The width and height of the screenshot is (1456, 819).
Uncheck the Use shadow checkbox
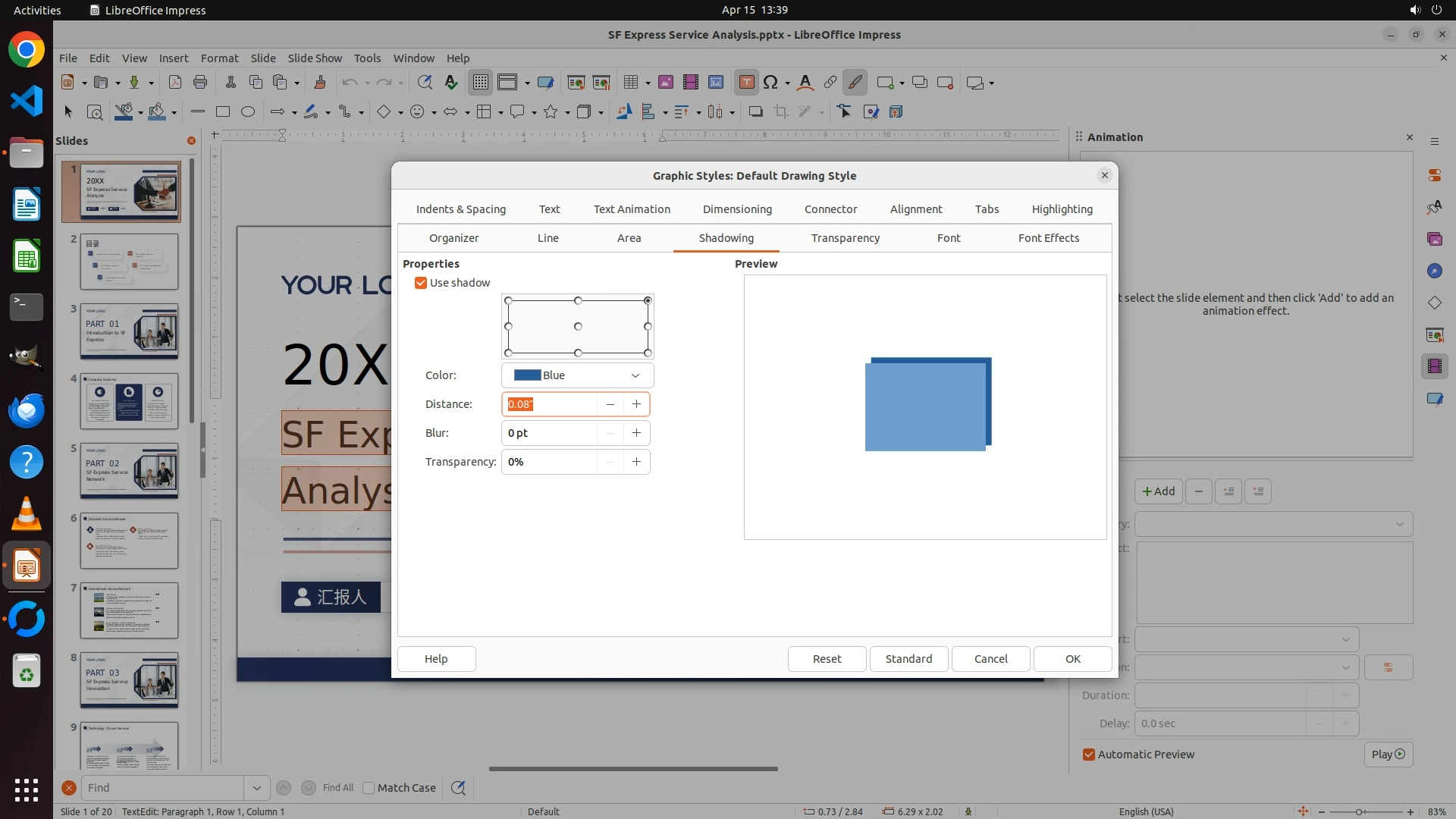[x=421, y=283]
